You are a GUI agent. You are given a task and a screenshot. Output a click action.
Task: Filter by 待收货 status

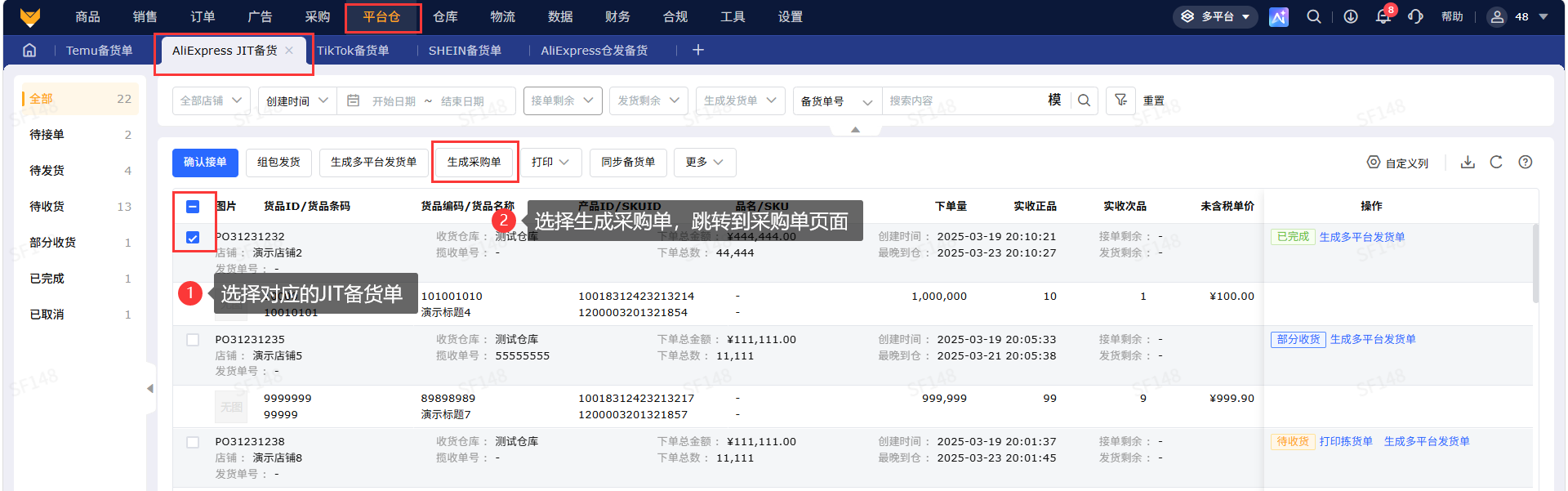(x=79, y=207)
